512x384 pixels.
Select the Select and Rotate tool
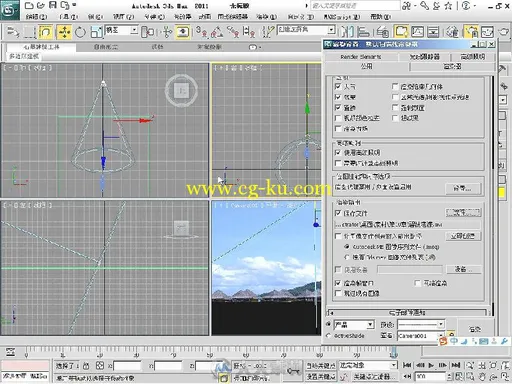[80, 32]
